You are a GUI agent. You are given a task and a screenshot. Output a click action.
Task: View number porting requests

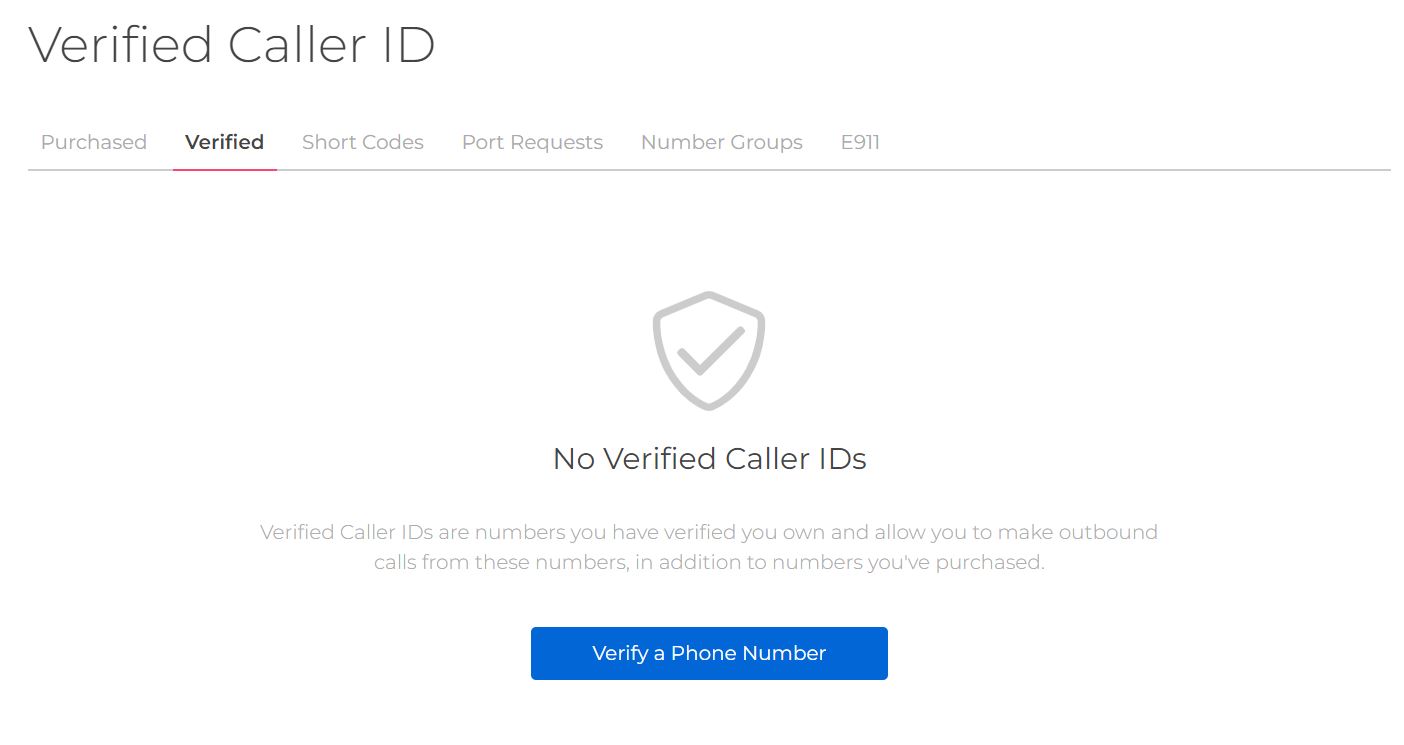click(x=532, y=142)
